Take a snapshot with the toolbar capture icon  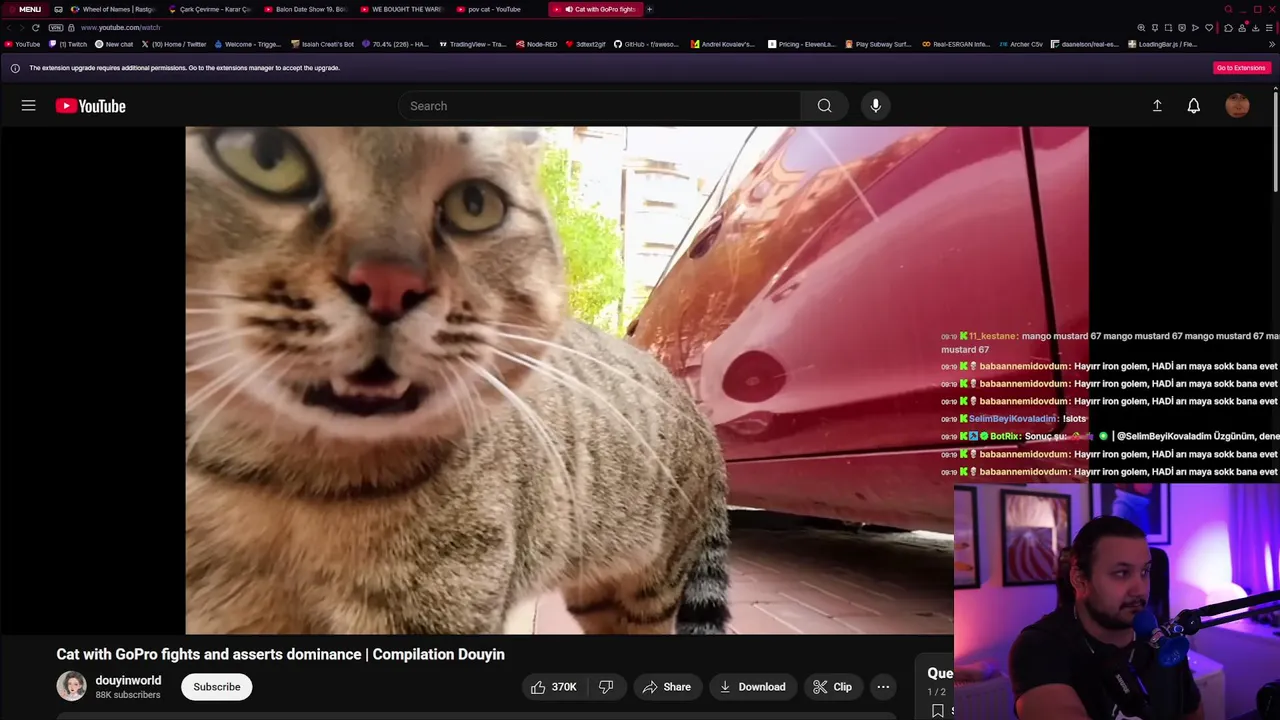pyautogui.click(x=1168, y=28)
